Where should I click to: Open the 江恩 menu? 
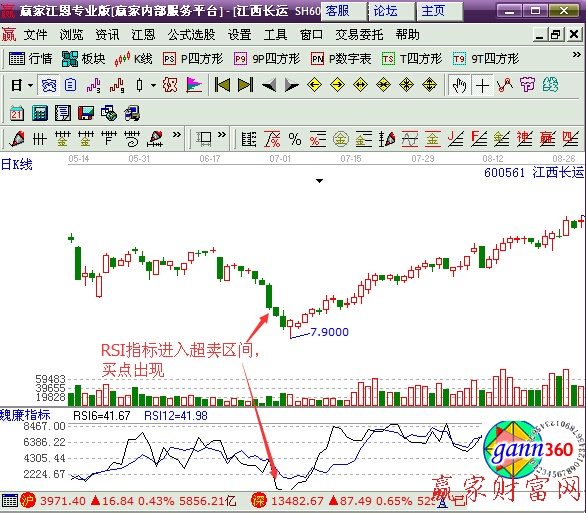point(143,35)
